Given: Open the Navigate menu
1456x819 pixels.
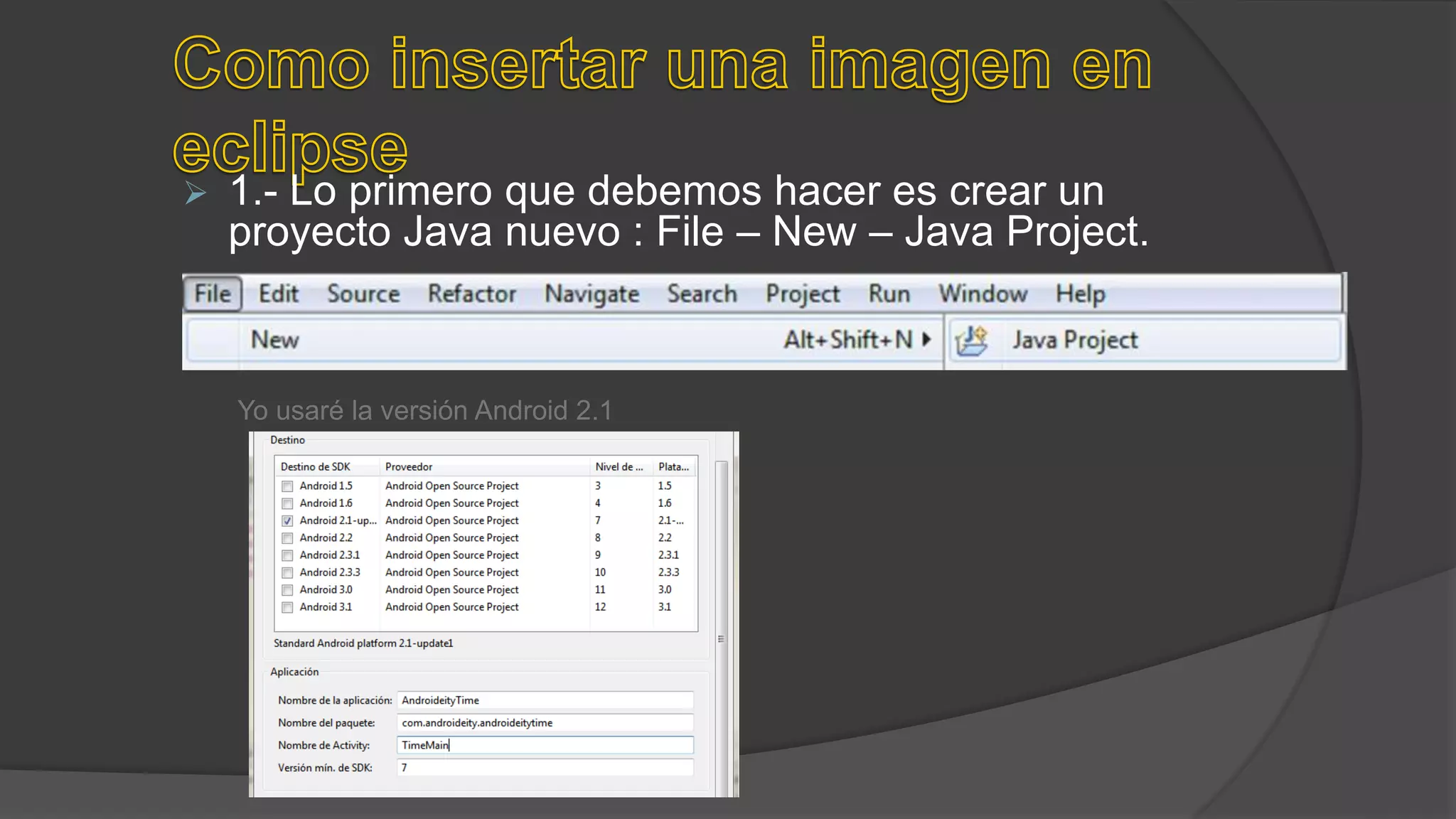Looking at the screenshot, I should click(591, 294).
